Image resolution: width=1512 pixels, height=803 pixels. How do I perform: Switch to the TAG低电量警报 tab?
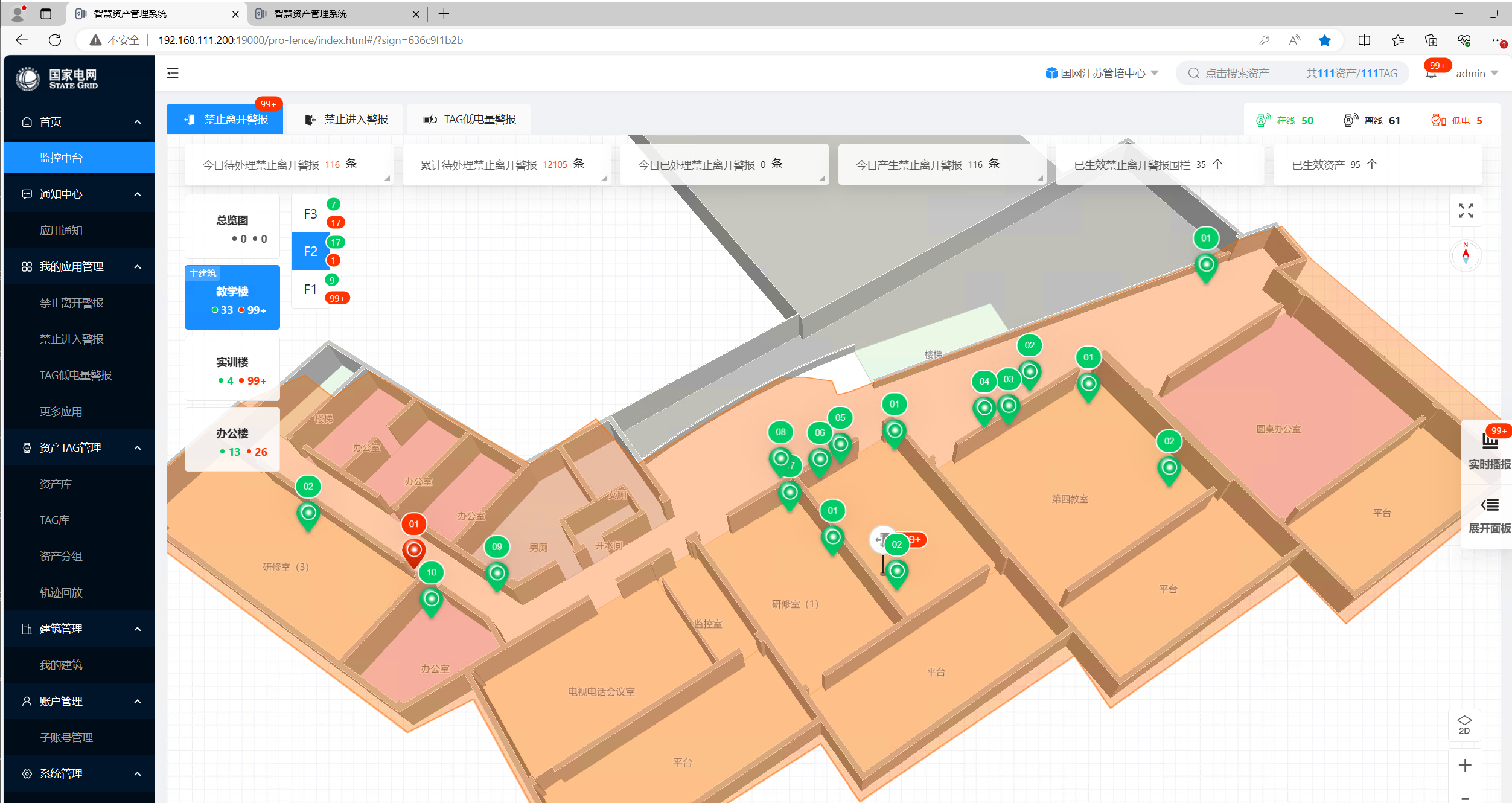(x=470, y=120)
